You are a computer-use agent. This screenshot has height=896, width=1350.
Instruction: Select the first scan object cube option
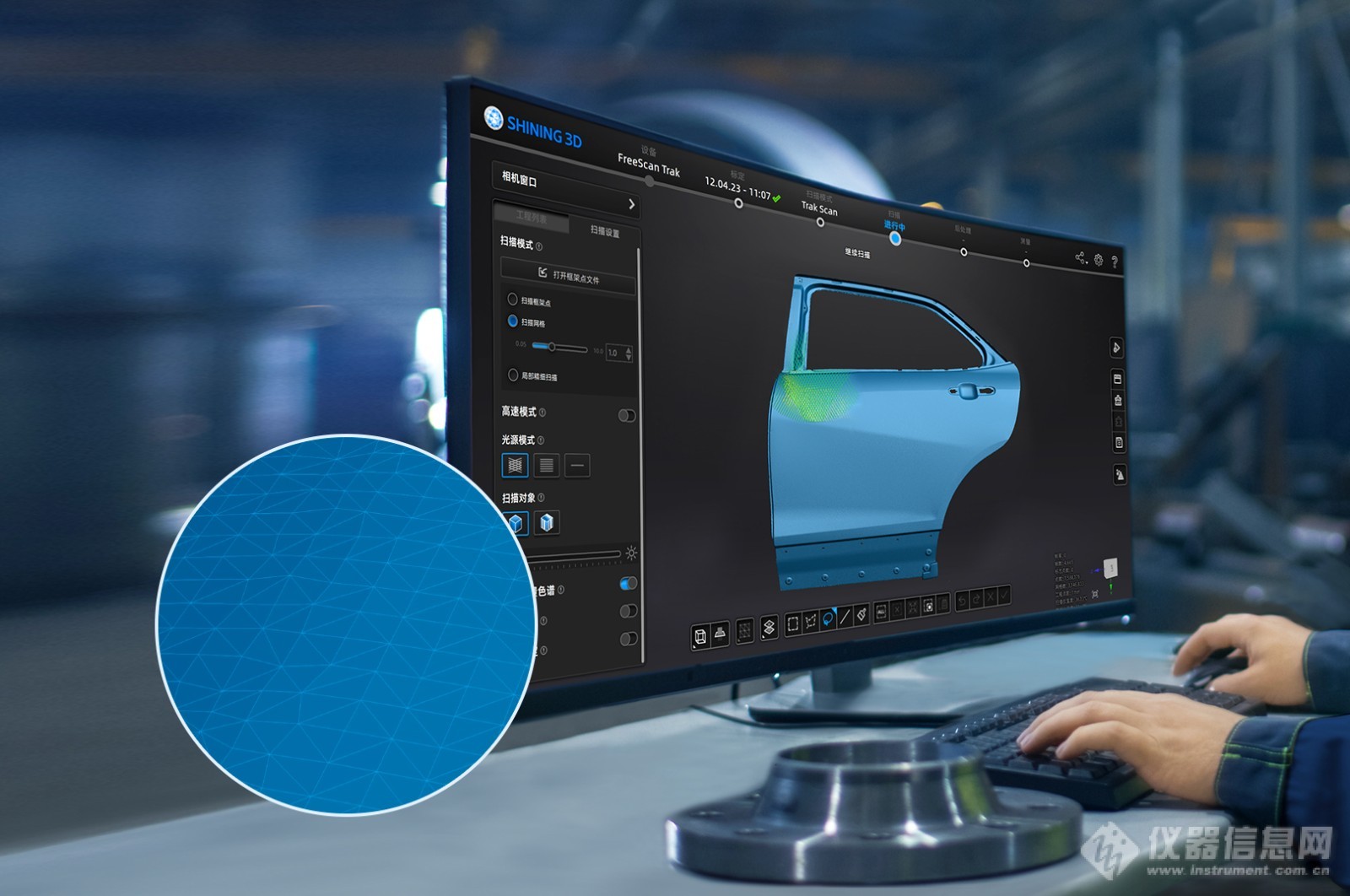point(516,523)
